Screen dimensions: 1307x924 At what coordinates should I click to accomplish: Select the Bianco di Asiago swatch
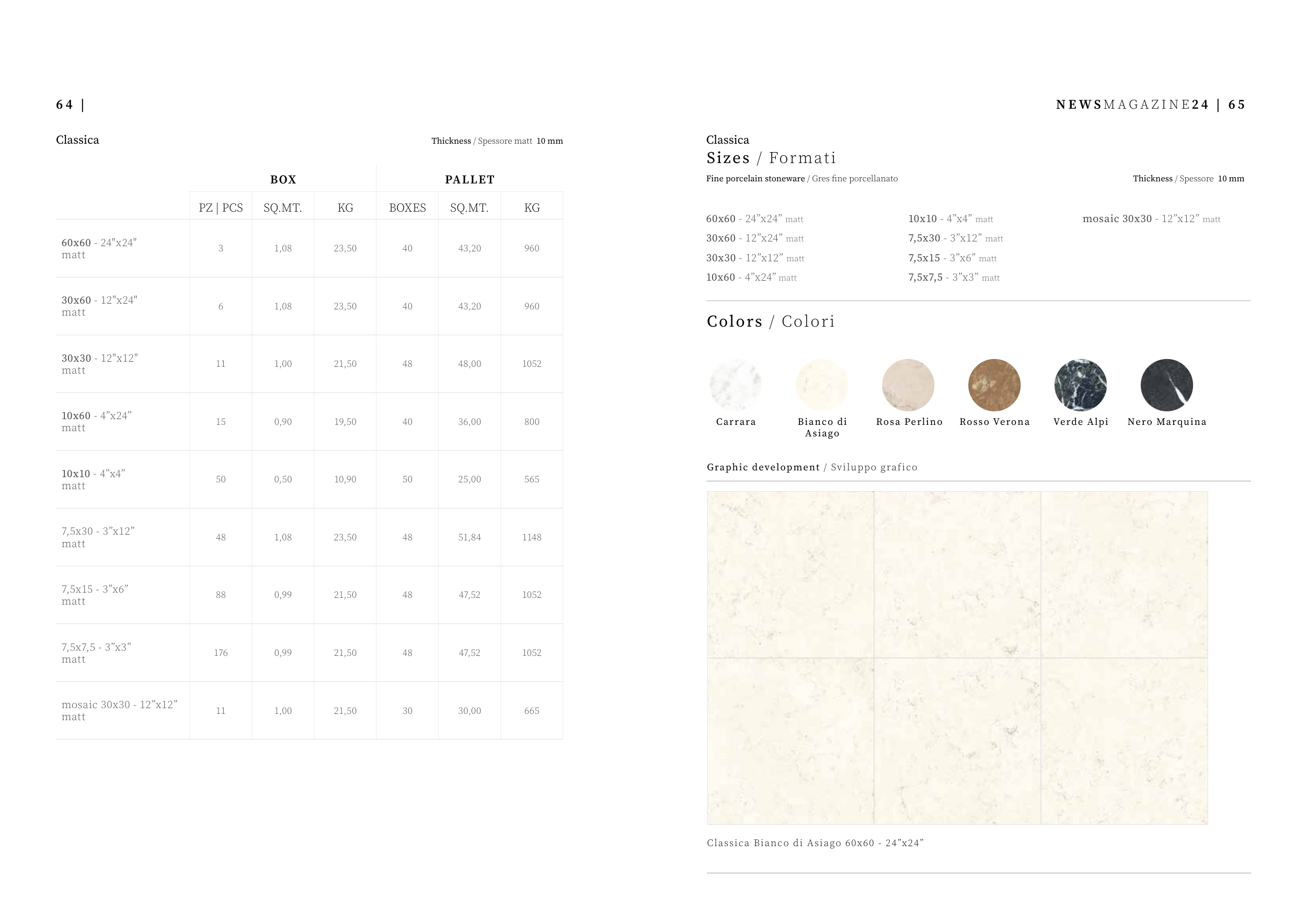pyautogui.click(x=822, y=385)
